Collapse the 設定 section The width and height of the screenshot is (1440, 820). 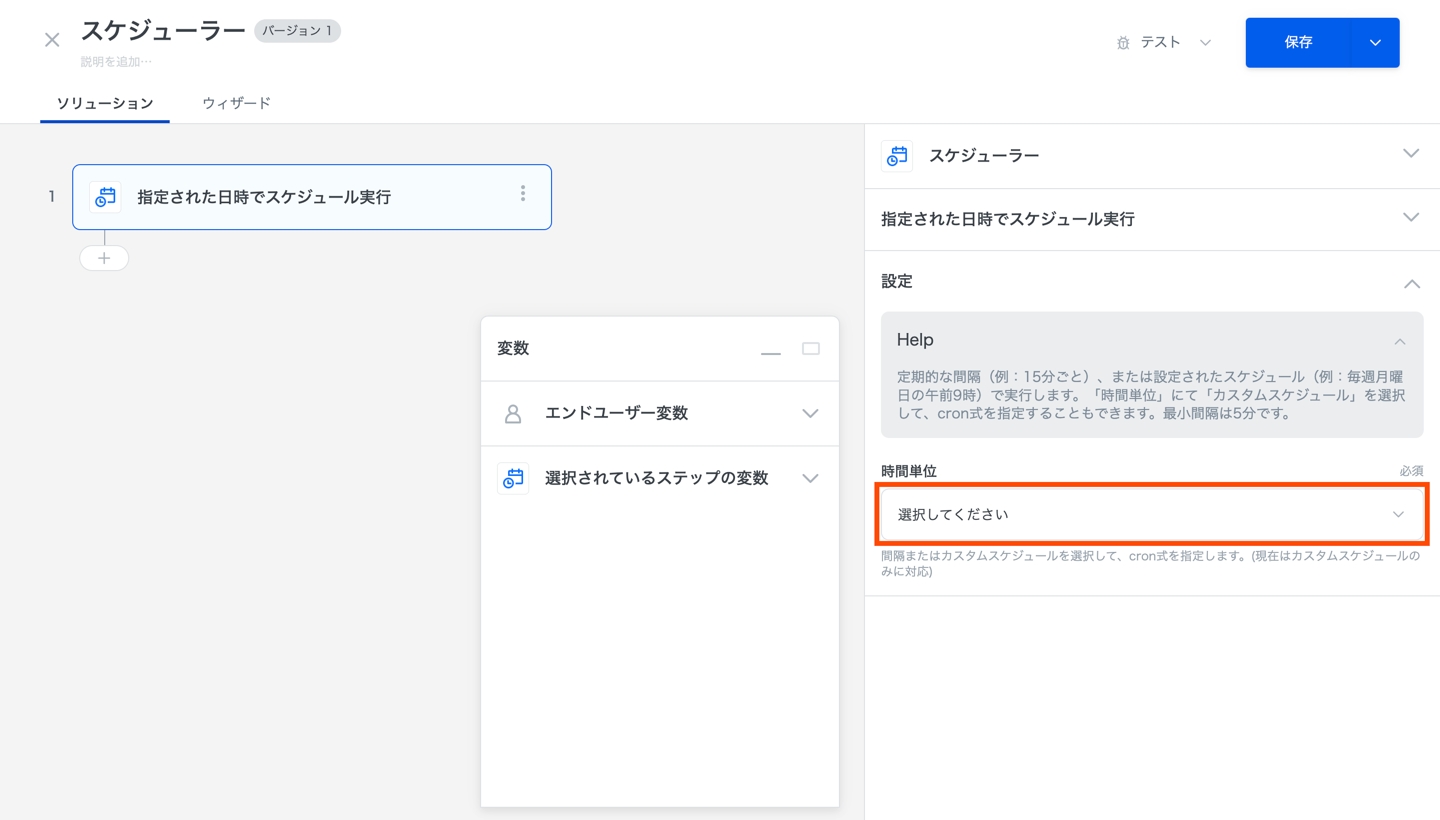click(x=1411, y=283)
